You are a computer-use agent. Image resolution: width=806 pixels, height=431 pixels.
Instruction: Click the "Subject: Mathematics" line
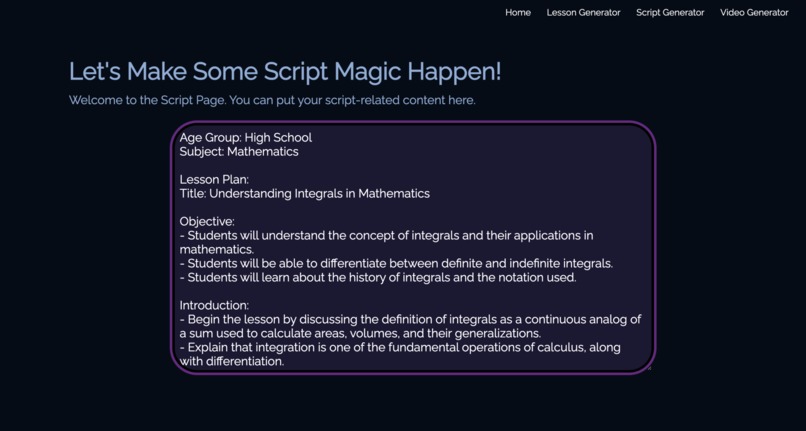239,152
